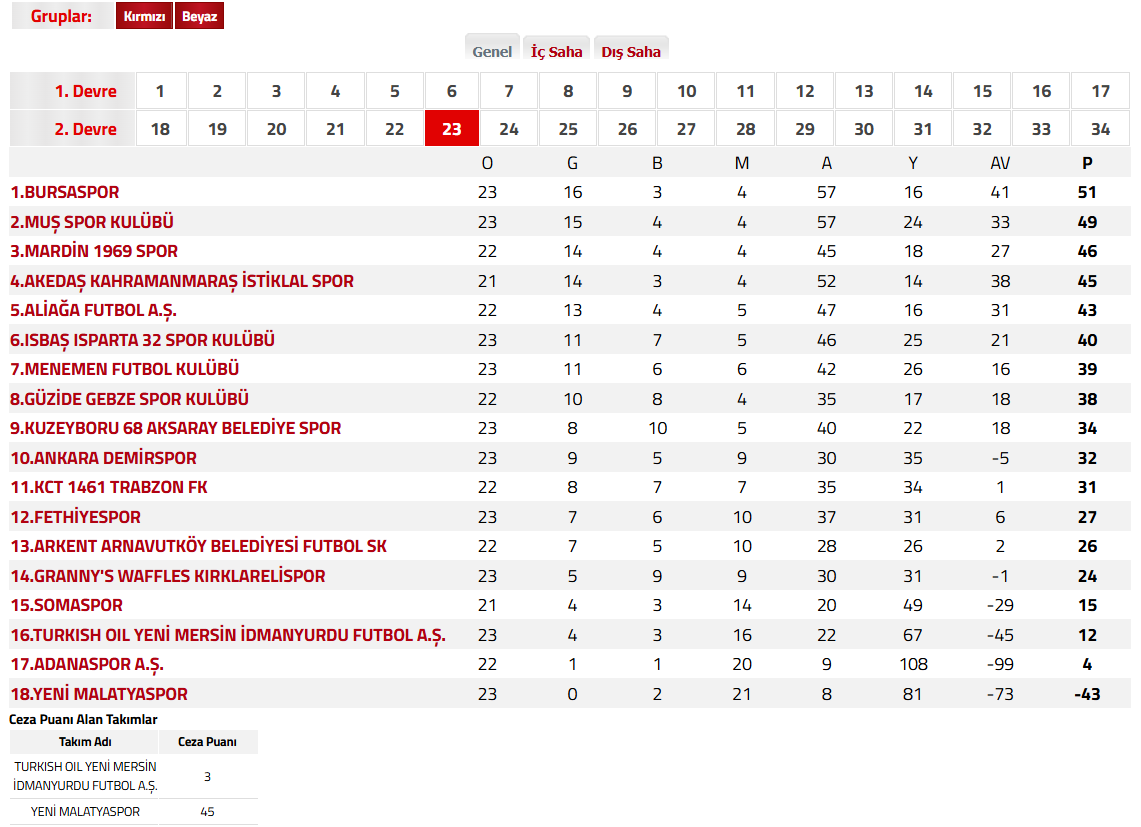Click Ankara Demirspor in standings
Screen dimensions: 1141x827
104,458
